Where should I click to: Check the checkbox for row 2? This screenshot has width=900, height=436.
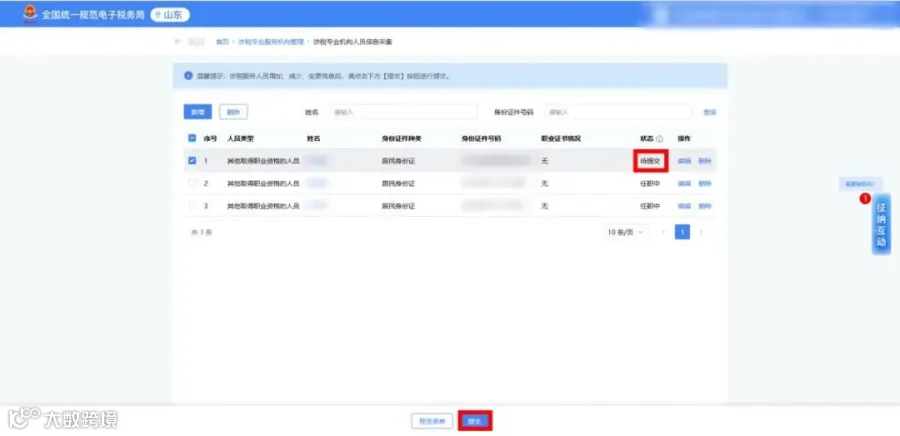click(192, 183)
